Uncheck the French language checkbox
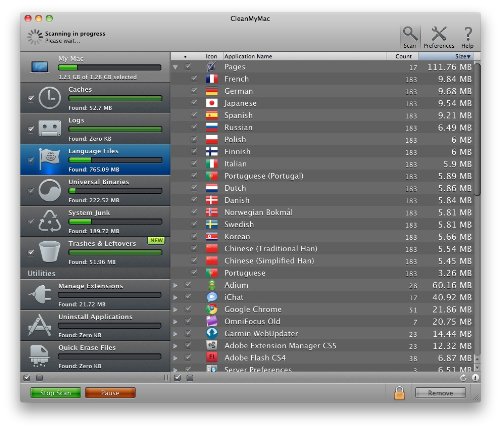The height and width of the screenshot is (429, 500). 194,78
